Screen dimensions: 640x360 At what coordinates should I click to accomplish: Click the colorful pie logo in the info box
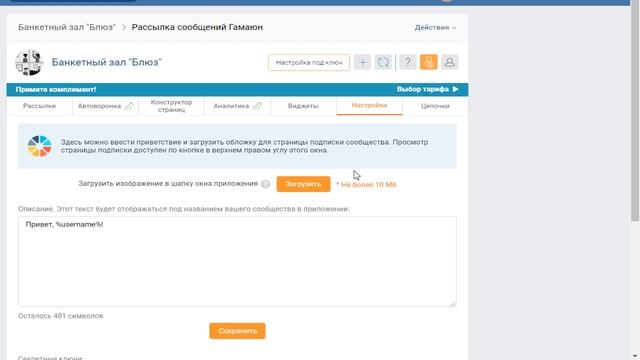pos(40,146)
